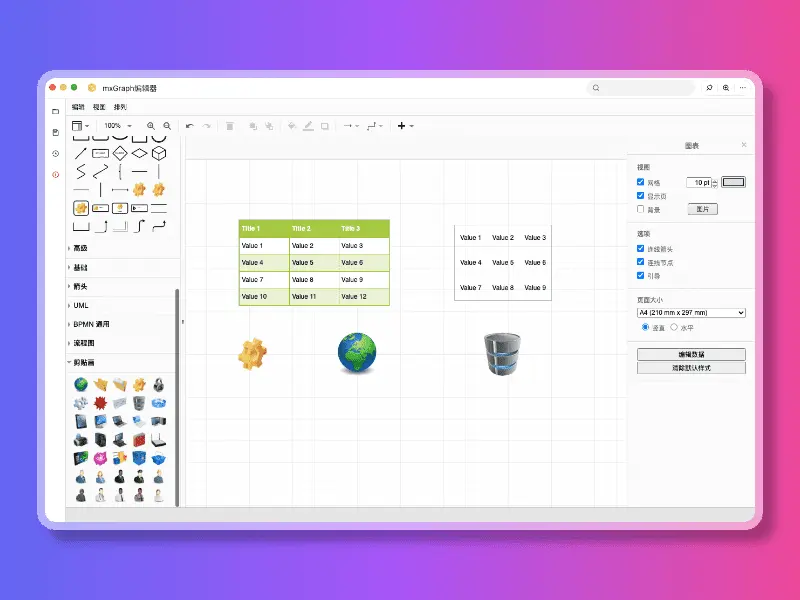
Task: Open the 编辑 (Edit) menu
Action: tap(78, 107)
